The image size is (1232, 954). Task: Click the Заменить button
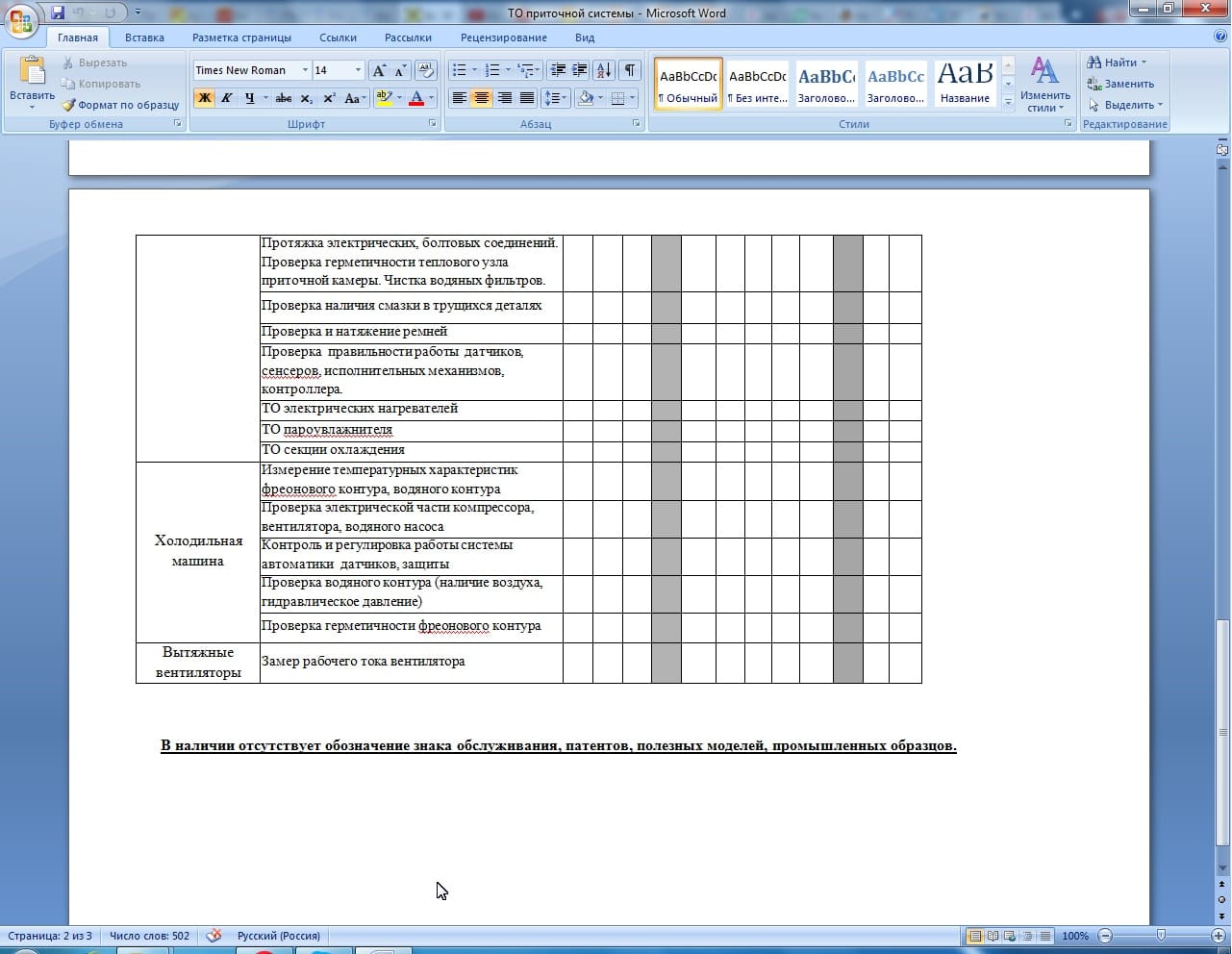tap(1120, 84)
